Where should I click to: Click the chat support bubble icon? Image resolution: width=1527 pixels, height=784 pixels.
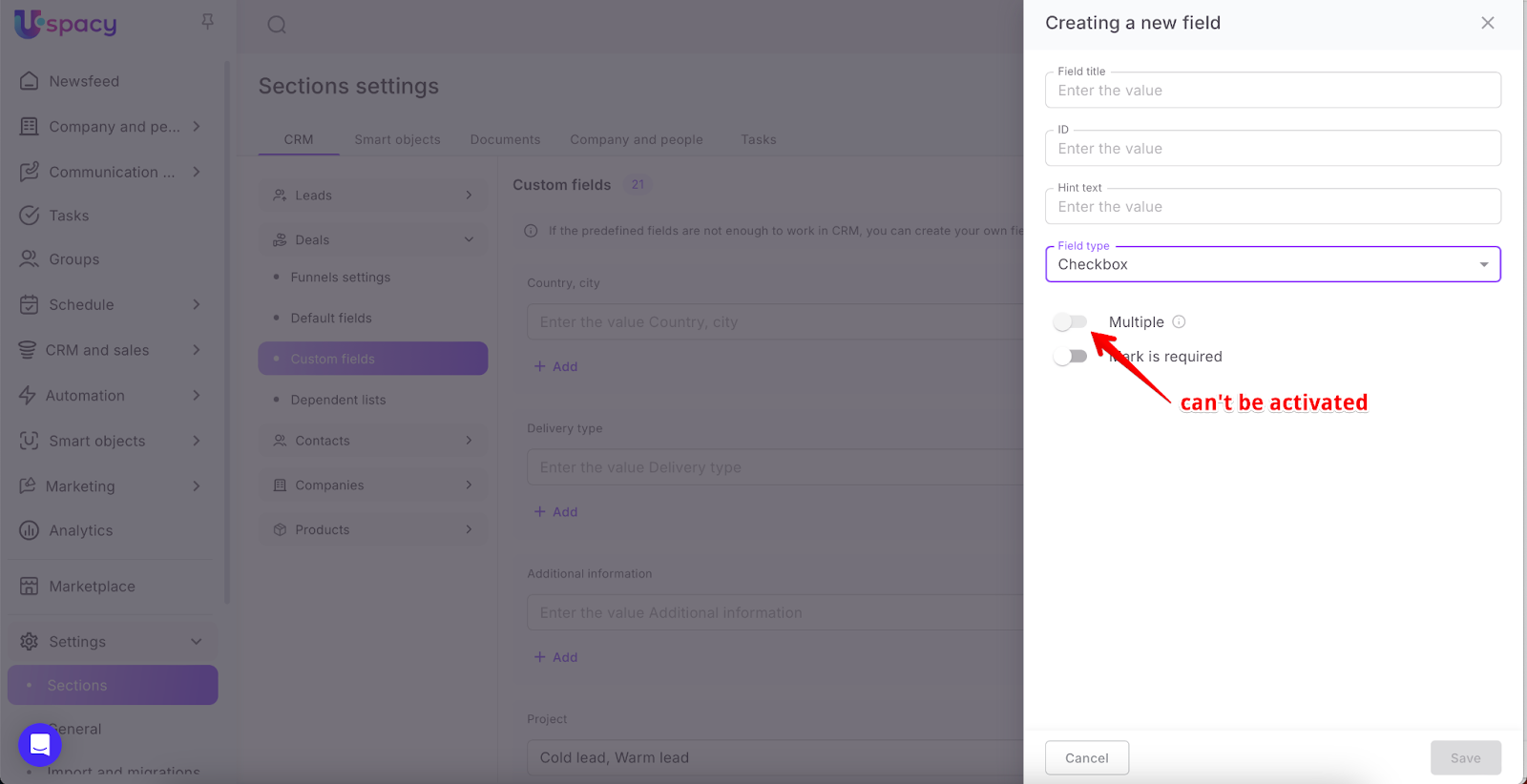click(40, 744)
